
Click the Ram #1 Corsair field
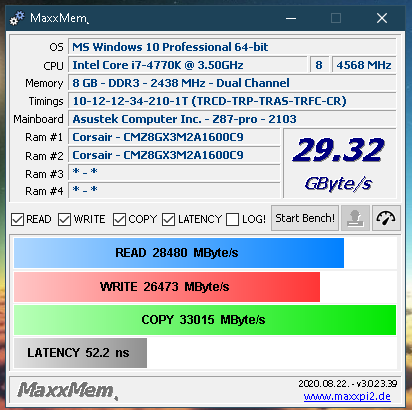[174, 137]
